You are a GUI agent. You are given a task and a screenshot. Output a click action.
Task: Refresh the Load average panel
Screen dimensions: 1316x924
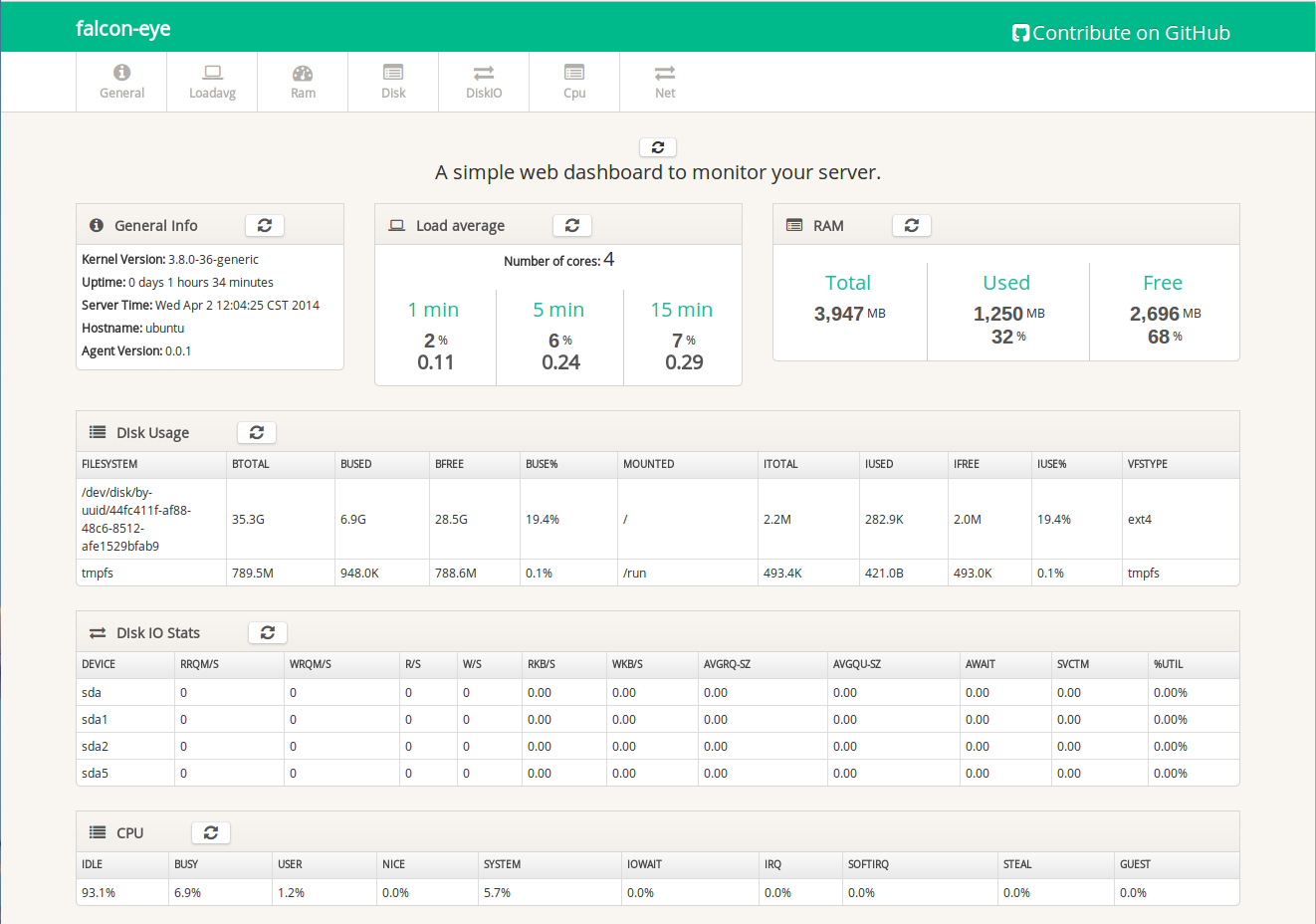(x=572, y=226)
